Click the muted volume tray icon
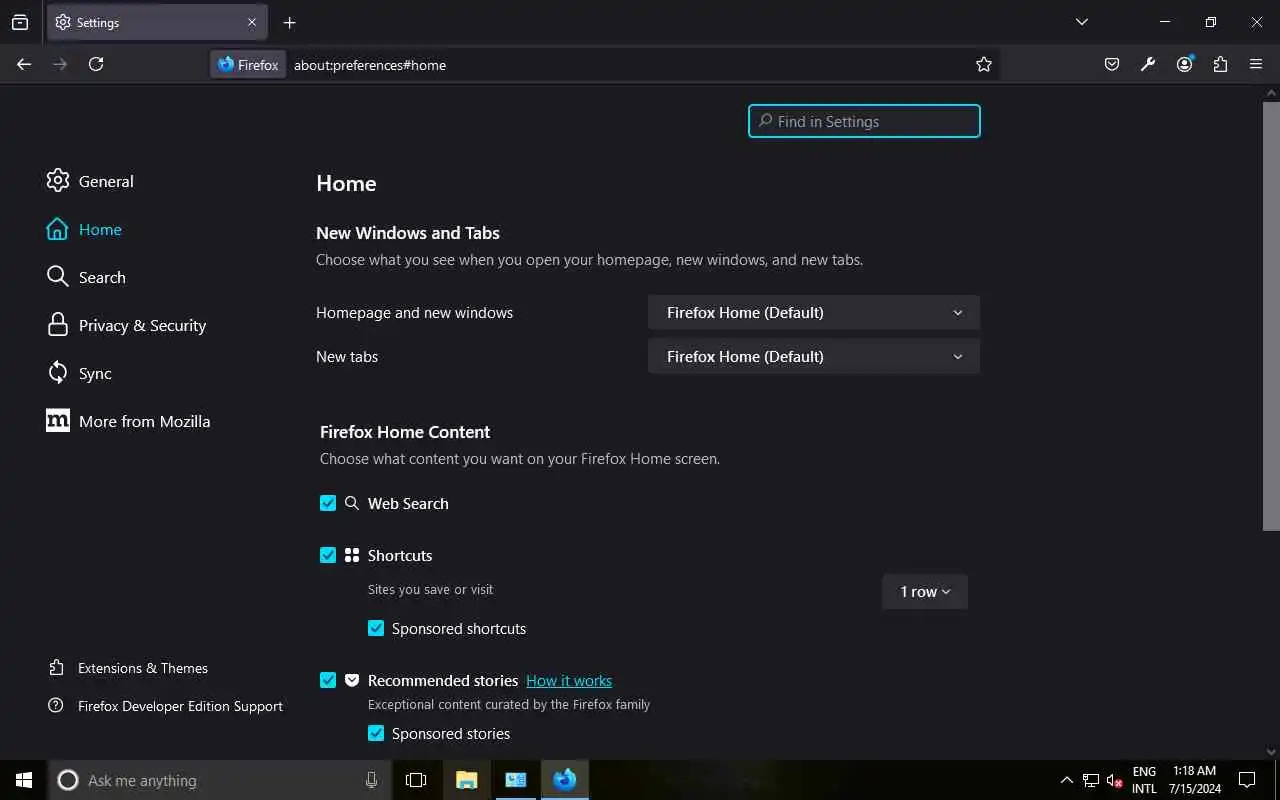The image size is (1280, 800). [x=1114, y=780]
